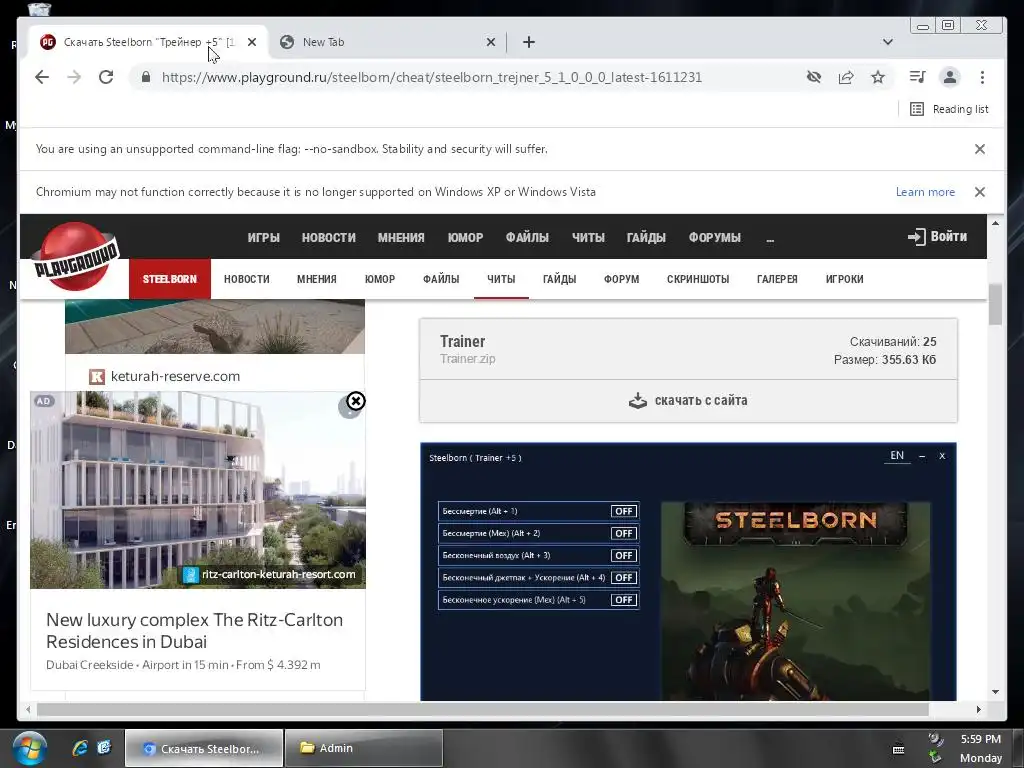
Task: Launch Internet Explorer from the taskbar
Action: point(80,748)
